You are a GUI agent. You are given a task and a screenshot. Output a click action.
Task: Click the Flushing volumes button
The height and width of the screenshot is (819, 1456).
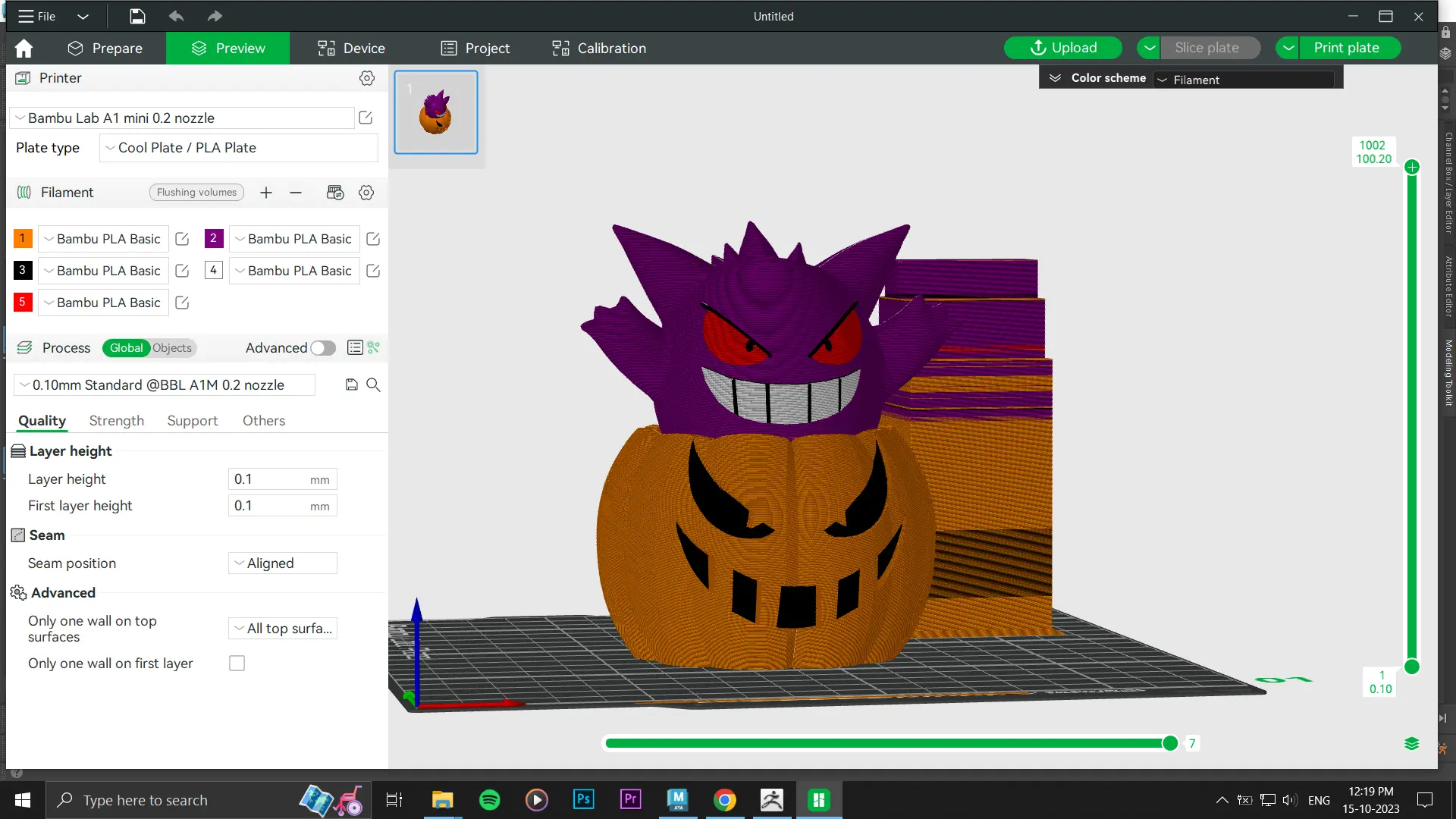(x=196, y=193)
